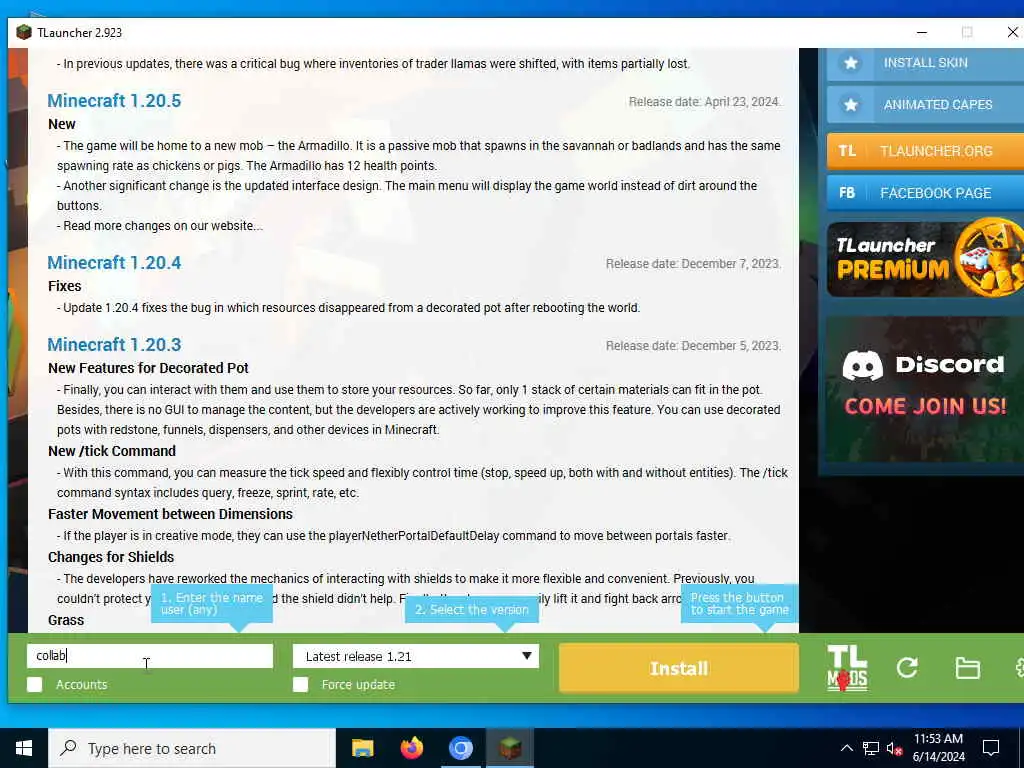Open the network status tray icon
Viewport: 1024px width, 768px height.
click(x=871, y=748)
